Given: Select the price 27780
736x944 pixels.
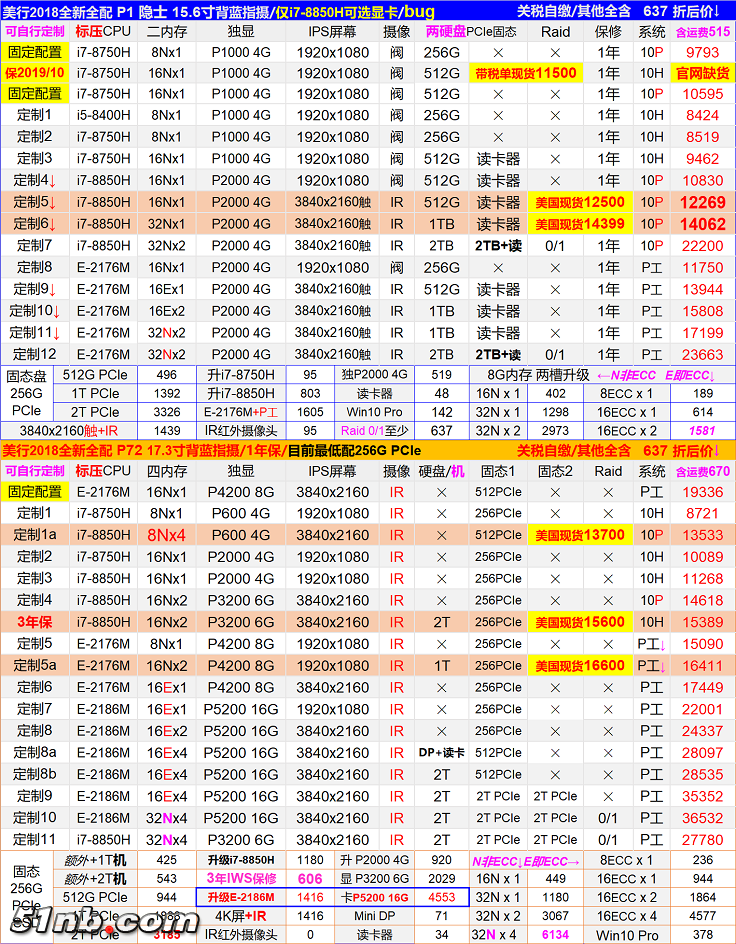Looking at the screenshot, I should click(702, 839).
